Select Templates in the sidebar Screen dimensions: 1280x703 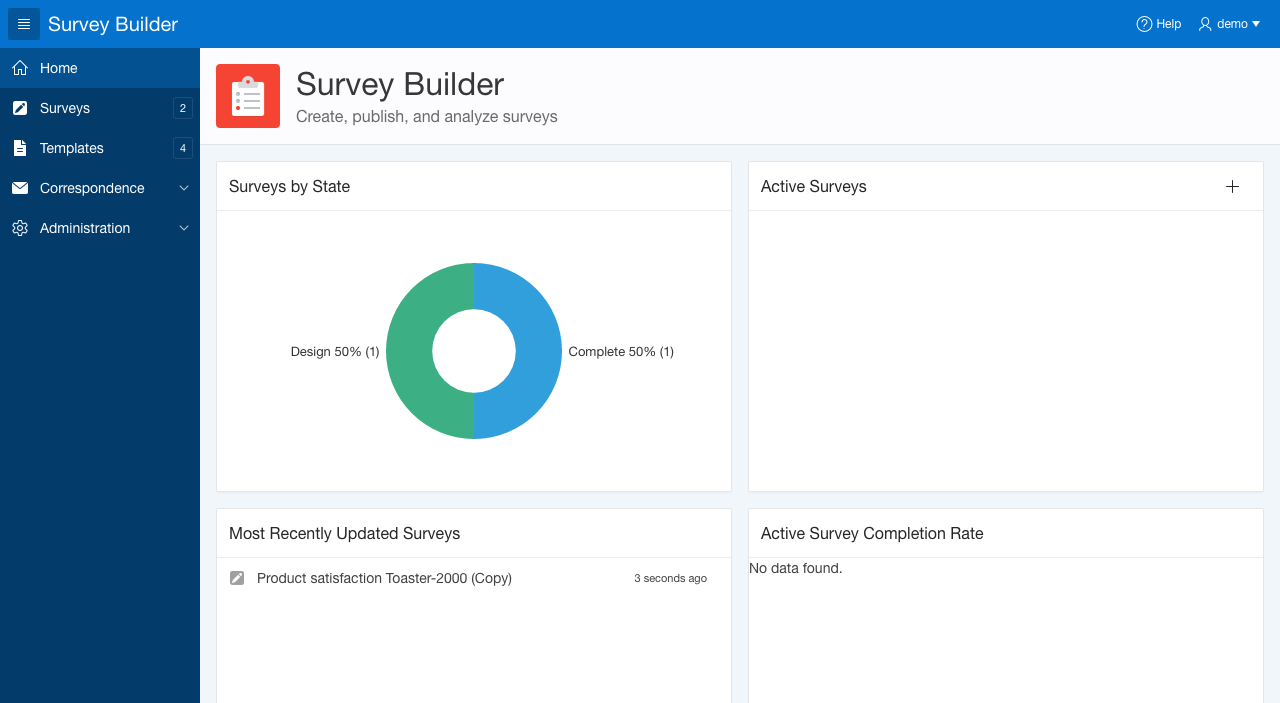click(x=72, y=148)
